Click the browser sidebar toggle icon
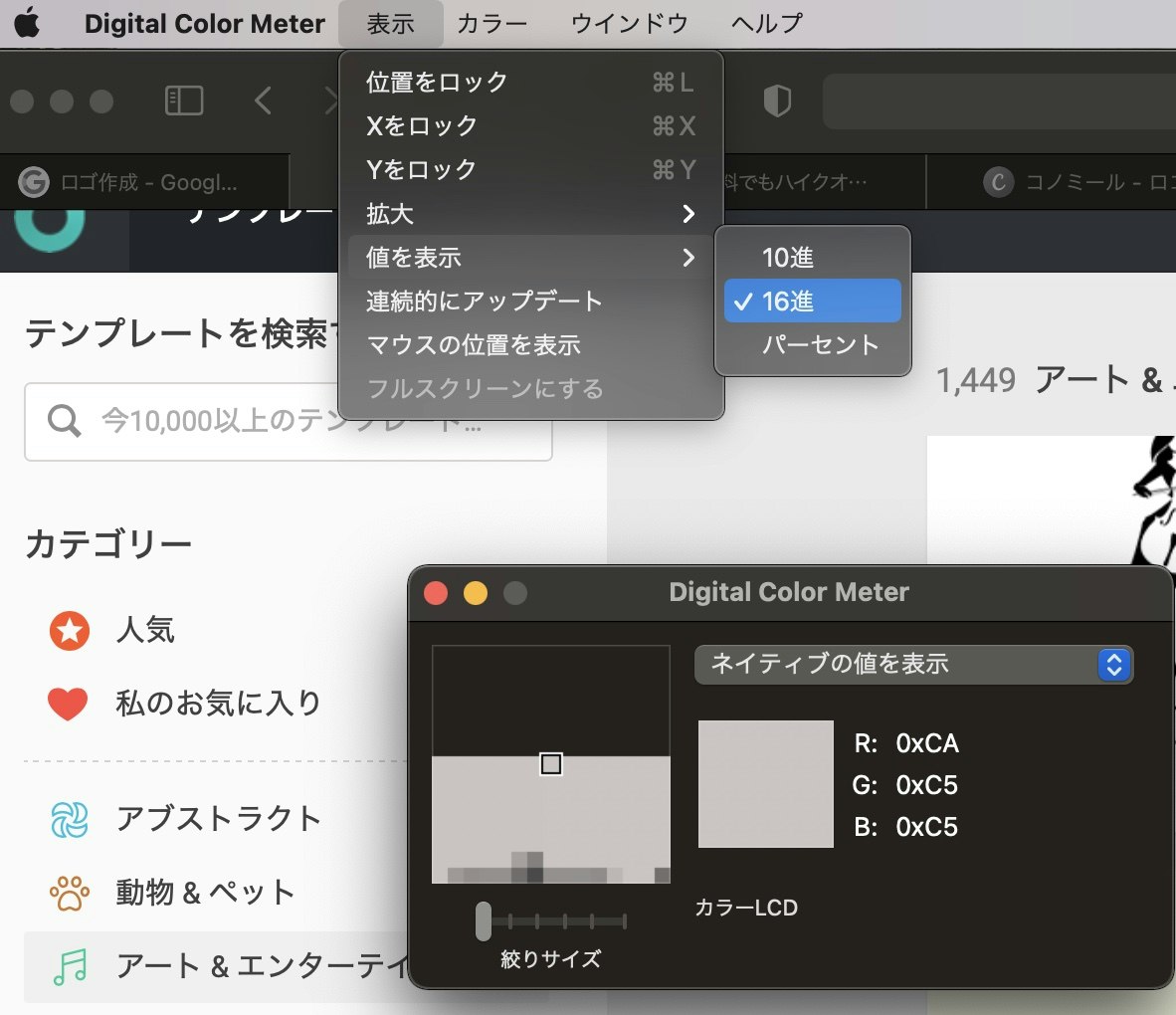Viewport: 1176px width, 1015px height. [x=186, y=101]
